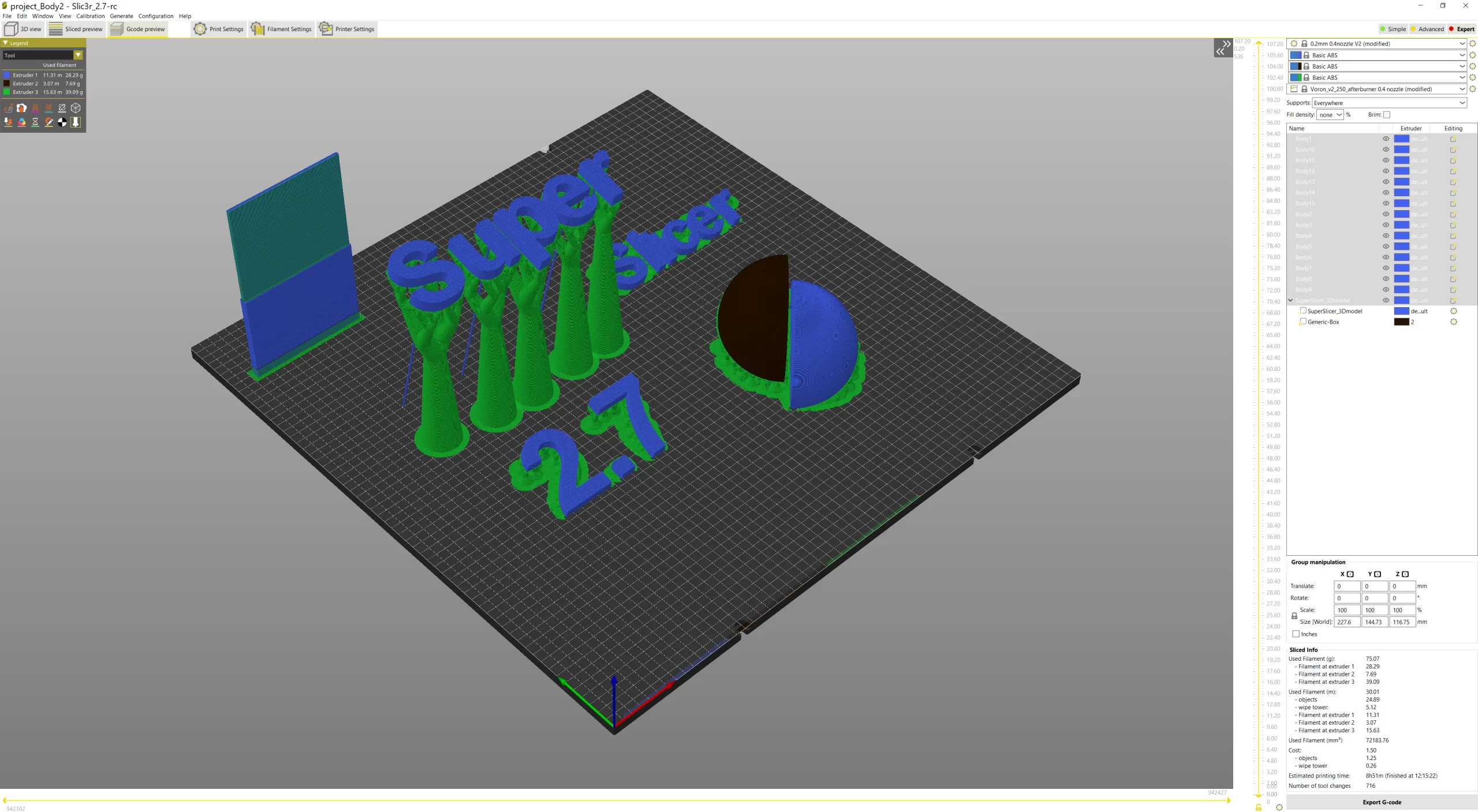Screen dimensions: 1478x812
Task: Click Translate X input field
Action: [x=1347, y=586]
